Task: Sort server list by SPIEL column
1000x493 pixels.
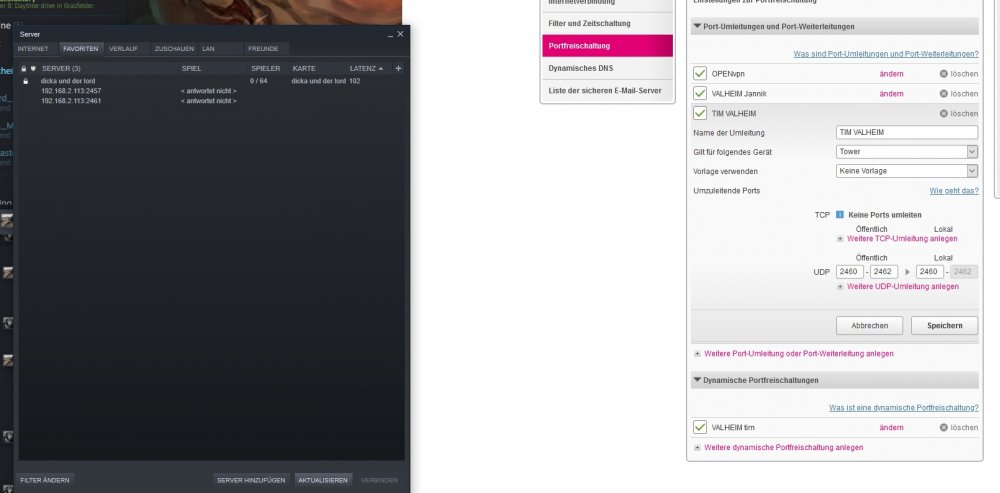Action: 192,68
